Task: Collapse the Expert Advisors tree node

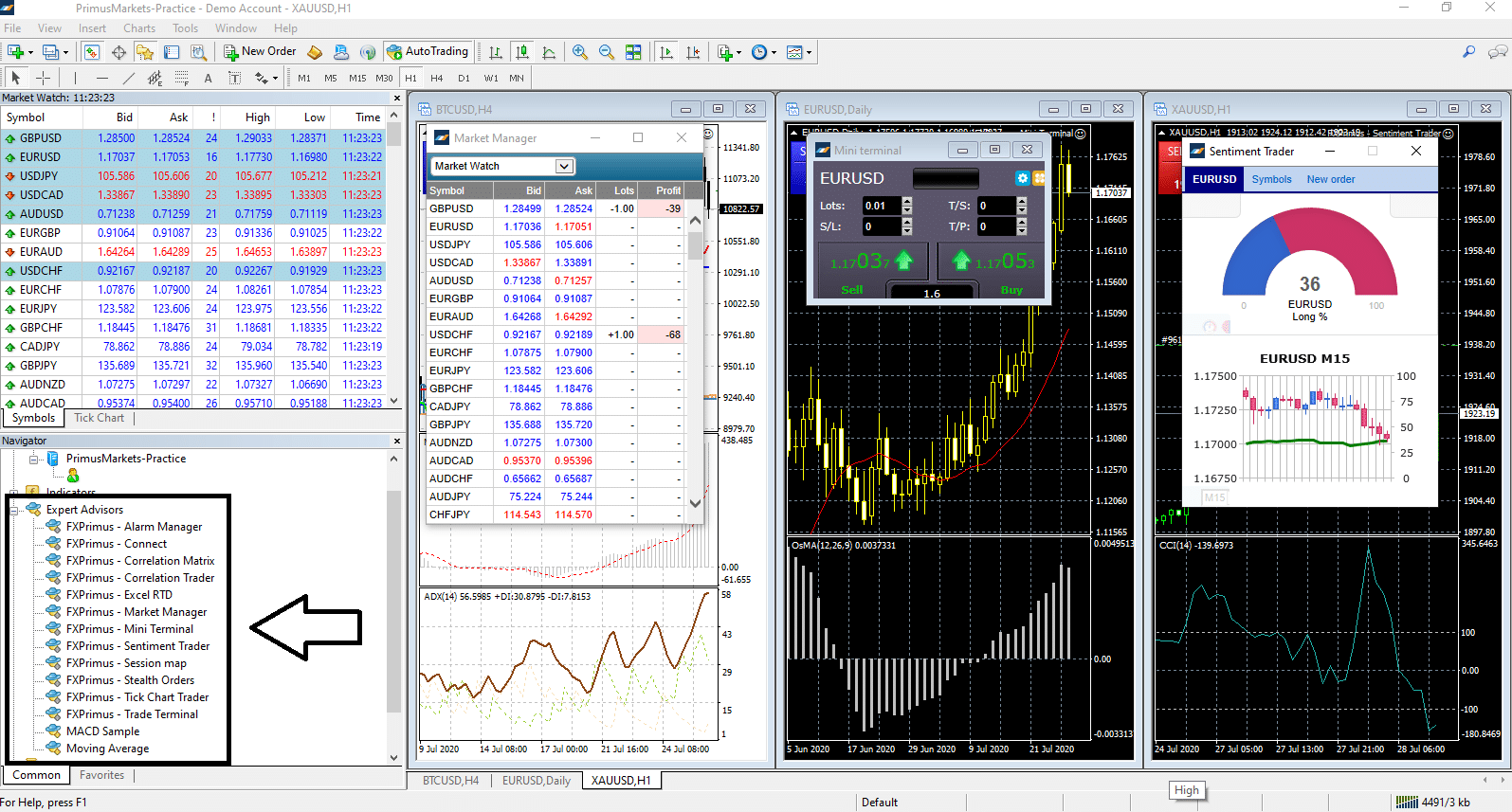Action: pyautogui.click(x=15, y=510)
